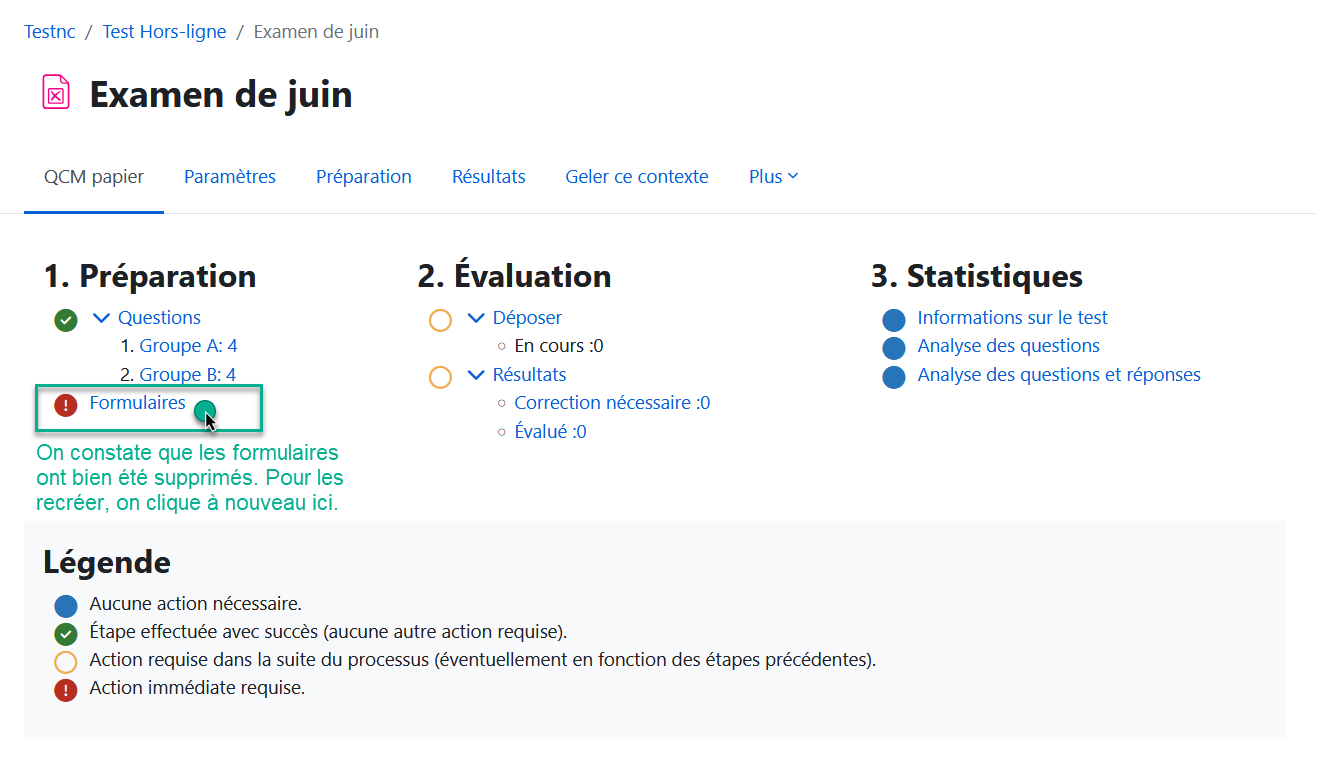
Task: Collapse the Questions chevron in Préparation
Action: [x=101, y=318]
